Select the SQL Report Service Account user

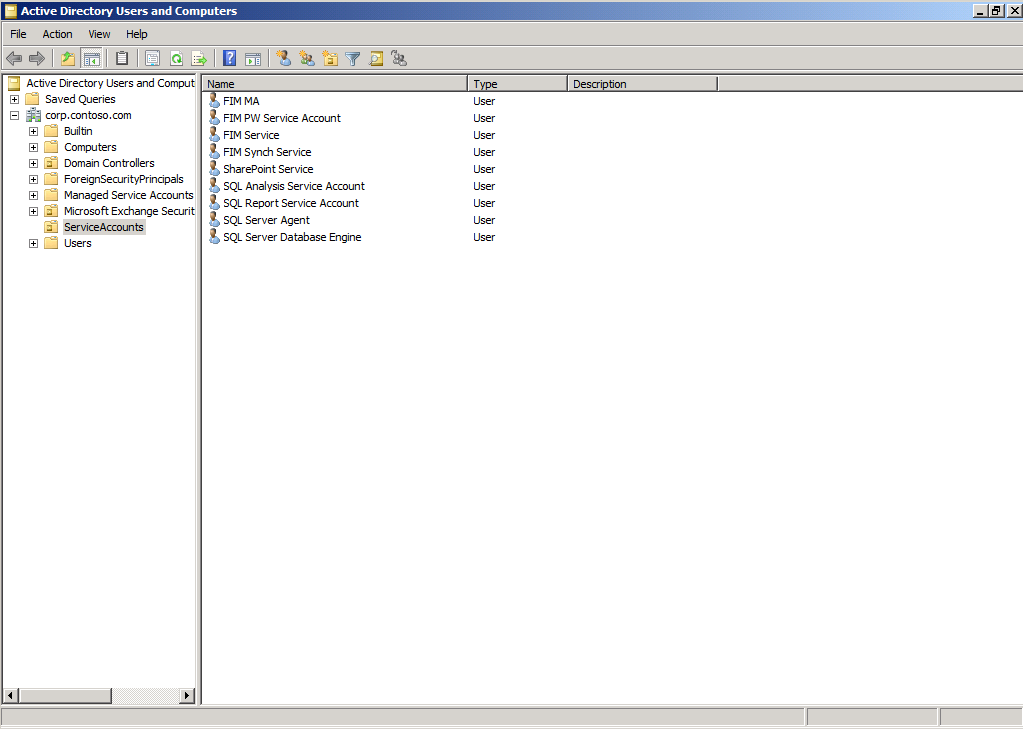[291, 203]
